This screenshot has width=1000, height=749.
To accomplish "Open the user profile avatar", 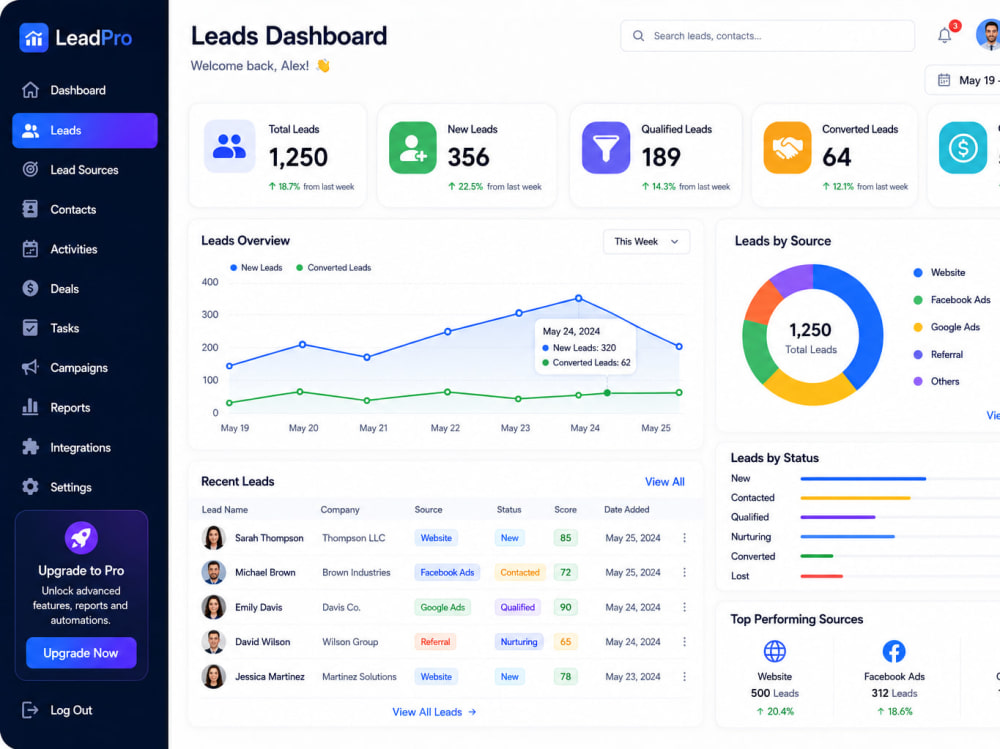I will point(988,34).
